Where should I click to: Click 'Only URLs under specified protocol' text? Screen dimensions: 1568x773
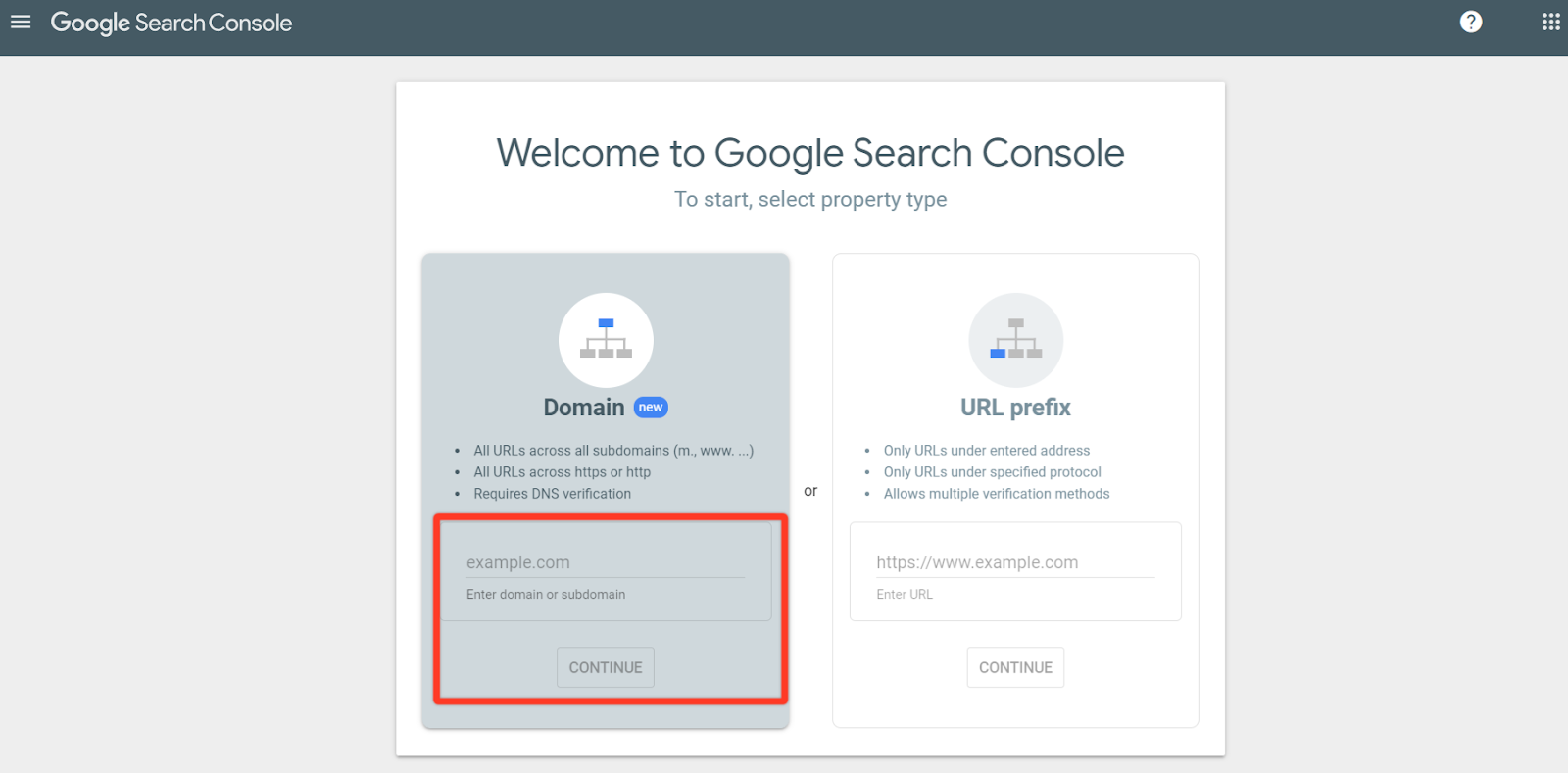(993, 472)
